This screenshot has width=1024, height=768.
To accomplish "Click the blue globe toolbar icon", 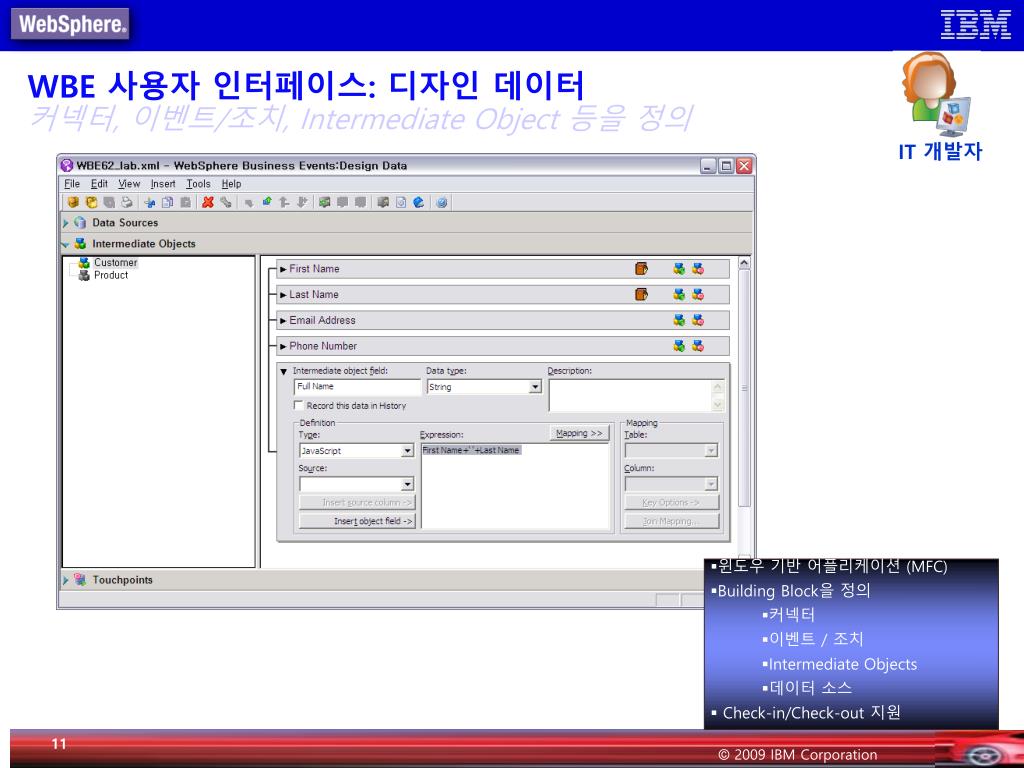I will (x=419, y=202).
